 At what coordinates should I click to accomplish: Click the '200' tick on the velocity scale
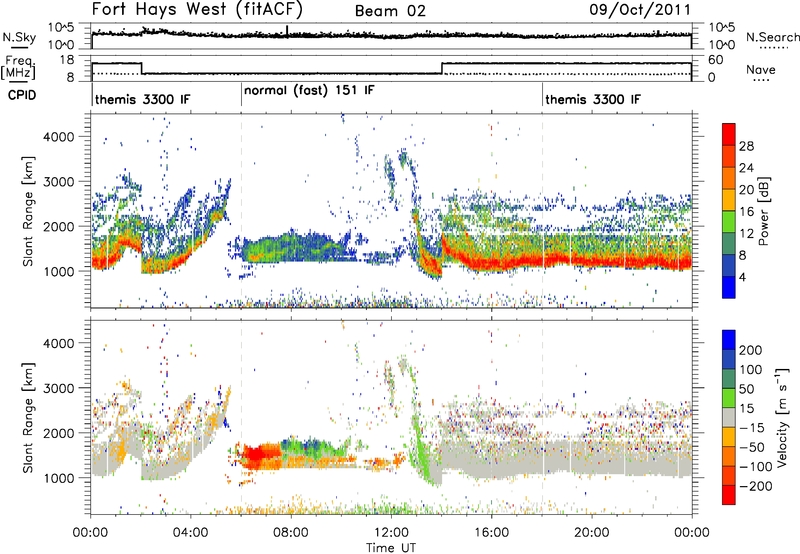751,350
